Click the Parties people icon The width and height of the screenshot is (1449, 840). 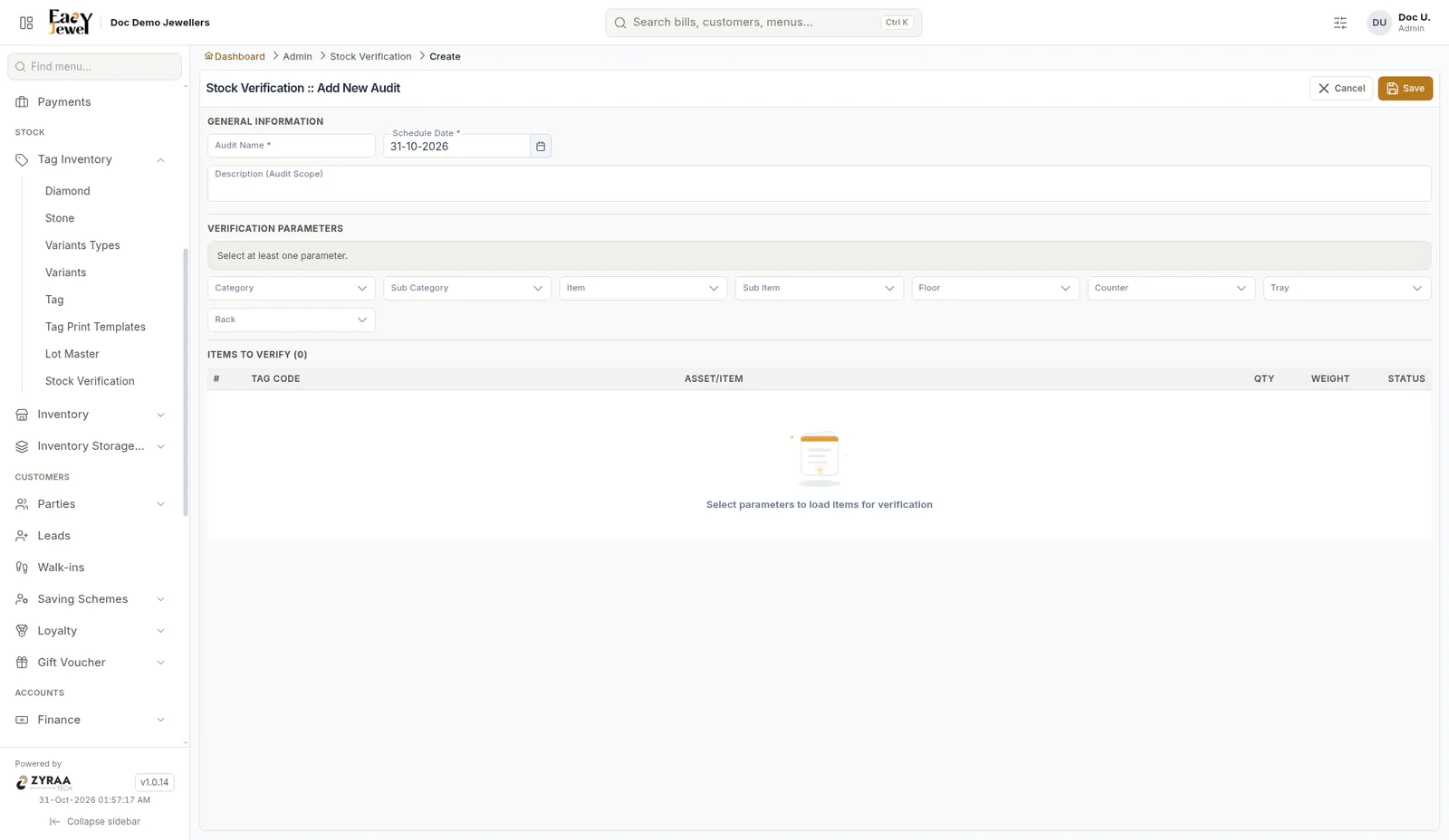[x=22, y=504]
